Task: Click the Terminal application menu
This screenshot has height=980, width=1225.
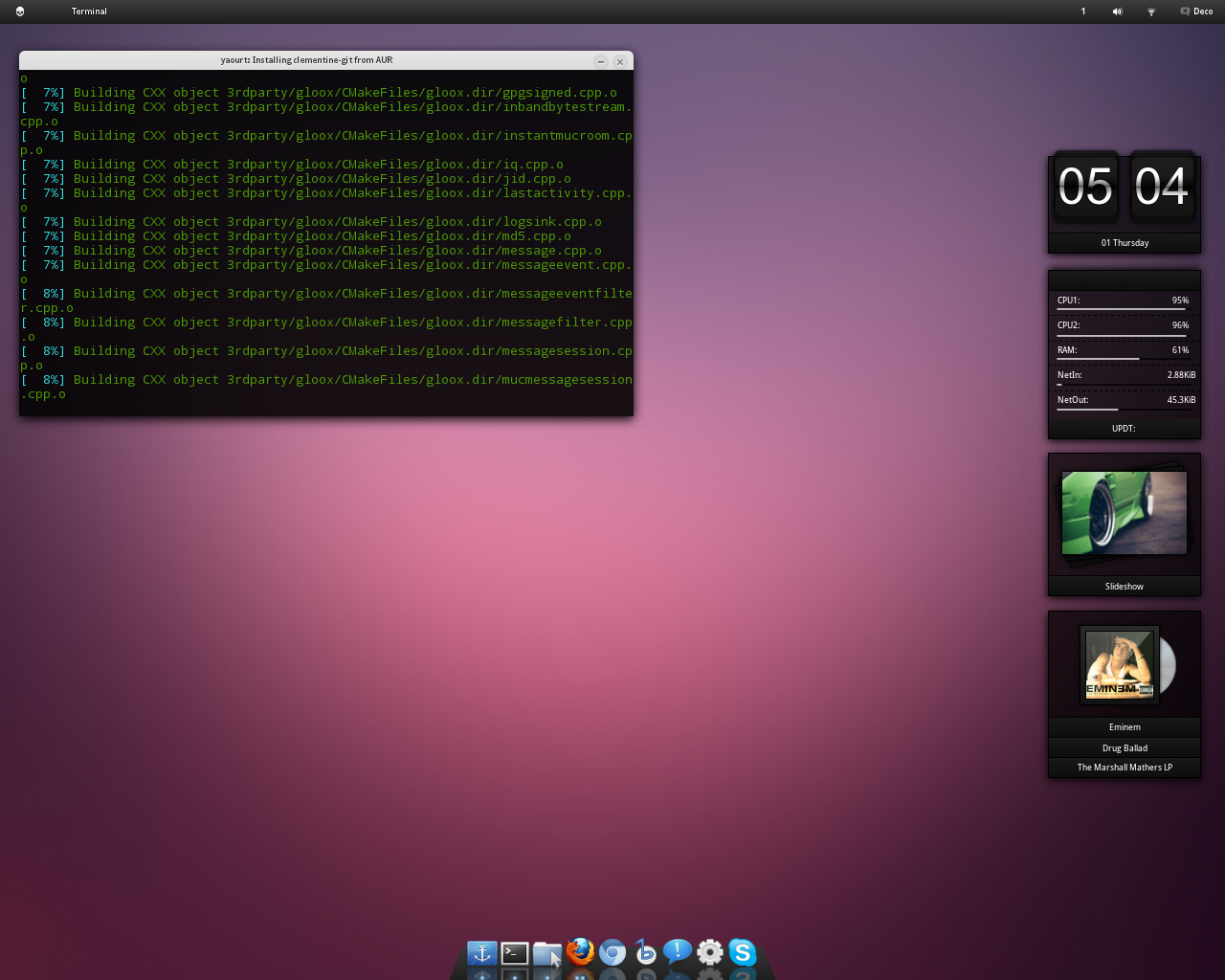Action: tap(89, 11)
